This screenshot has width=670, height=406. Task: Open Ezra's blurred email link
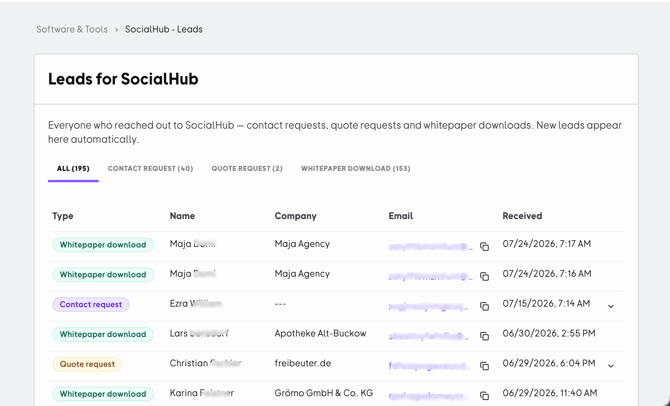[429, 306]
